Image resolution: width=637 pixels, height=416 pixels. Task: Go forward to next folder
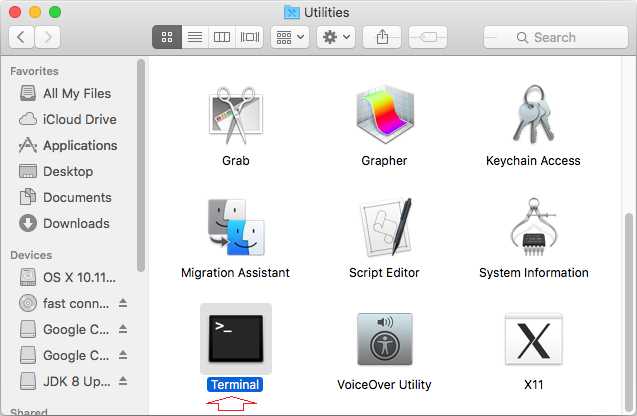(48, 37)
